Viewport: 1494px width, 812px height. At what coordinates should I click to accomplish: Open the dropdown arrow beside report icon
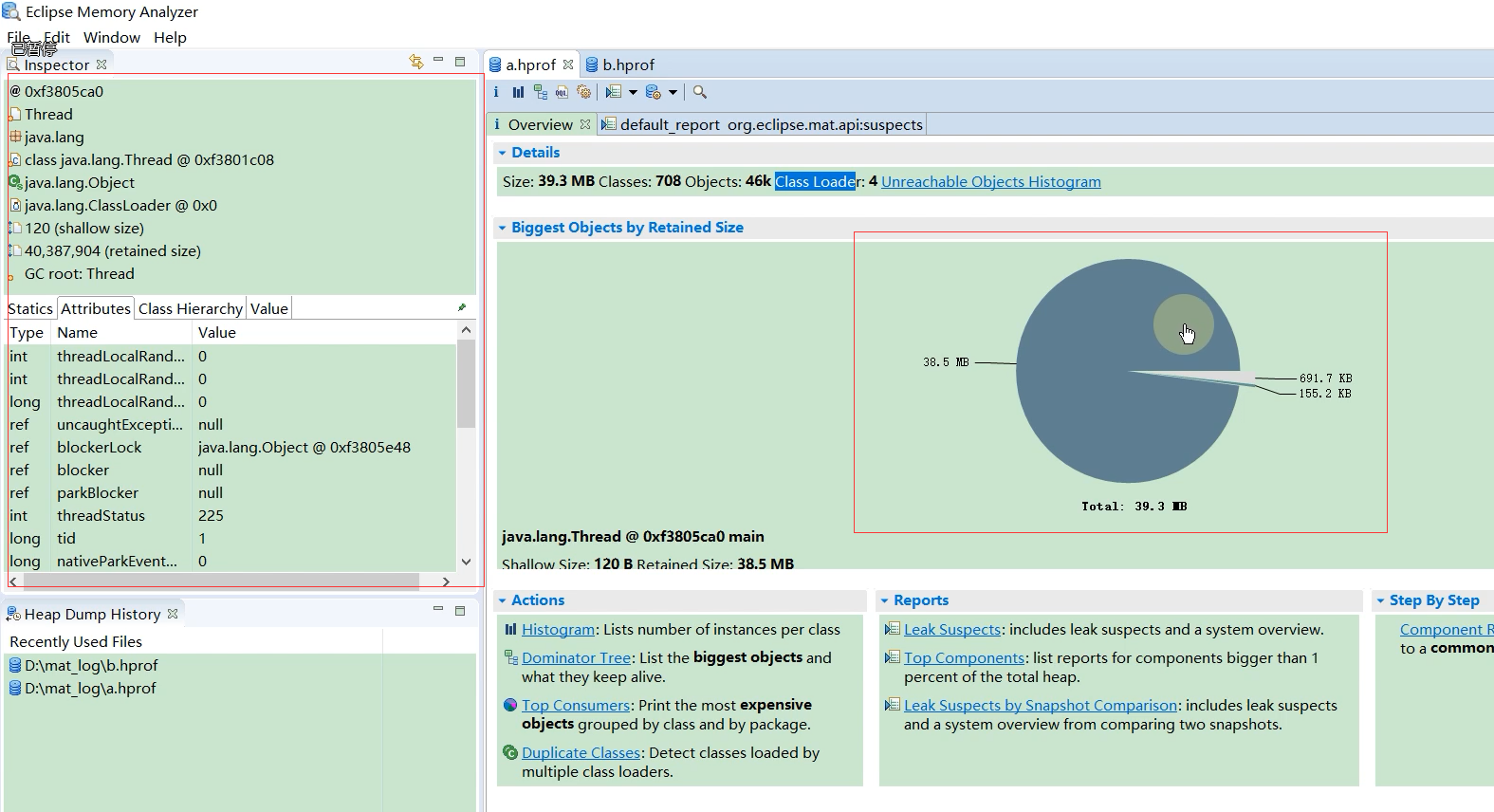coord(633,92)
